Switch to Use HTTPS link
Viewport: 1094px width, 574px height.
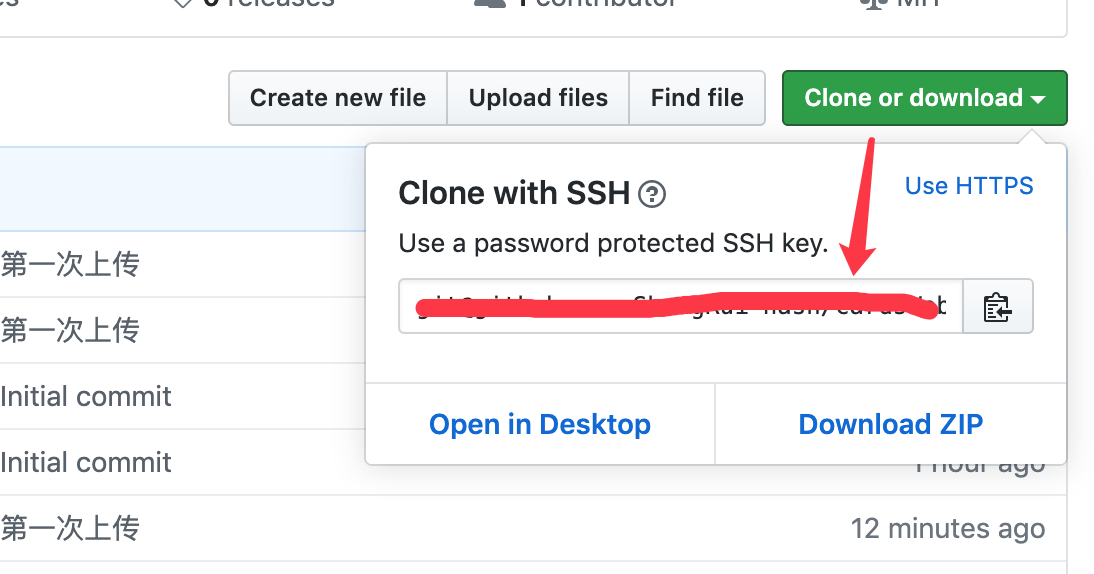click(968, 186)
